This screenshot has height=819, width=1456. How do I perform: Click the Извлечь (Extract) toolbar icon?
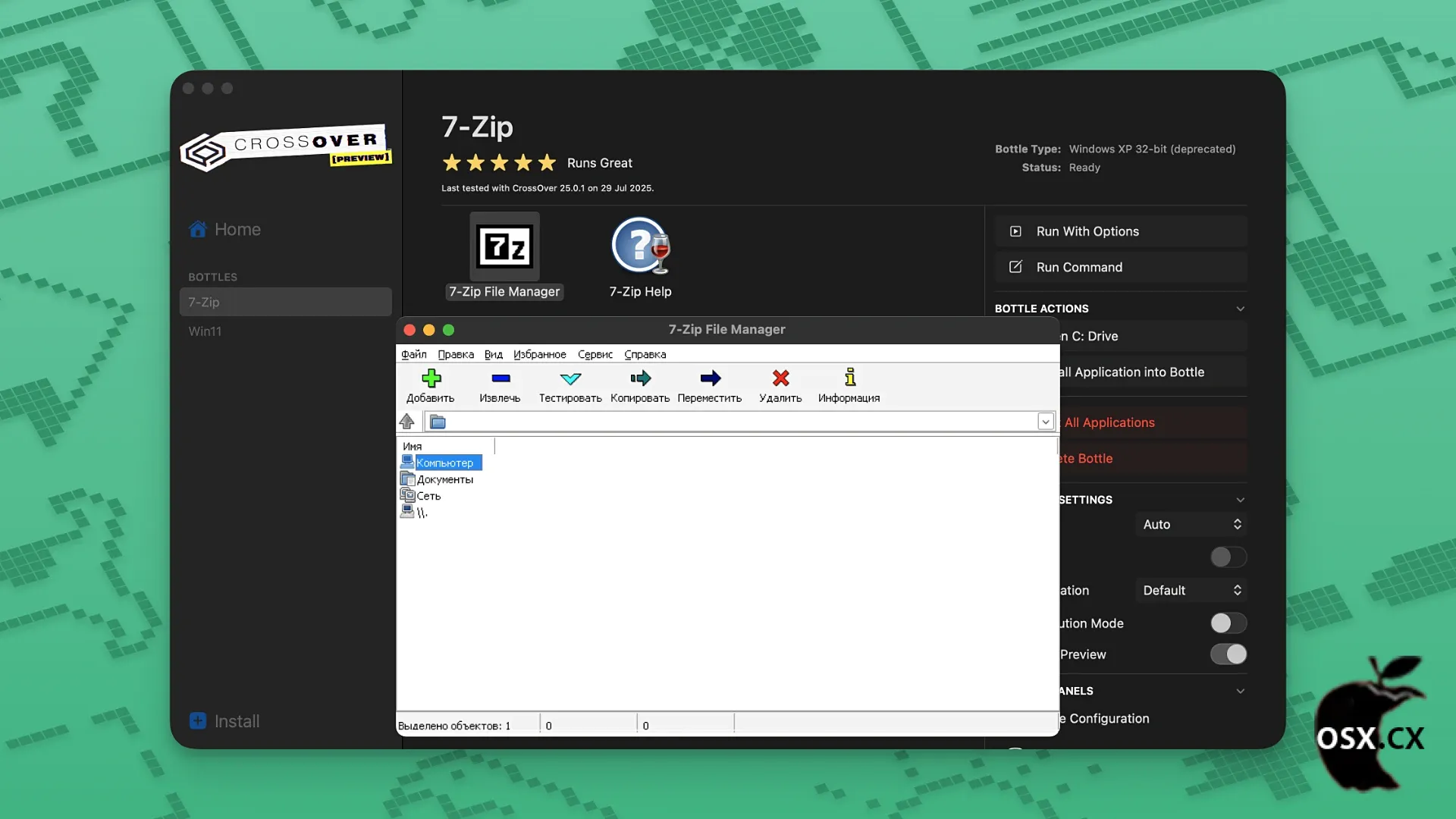point(500,378)
